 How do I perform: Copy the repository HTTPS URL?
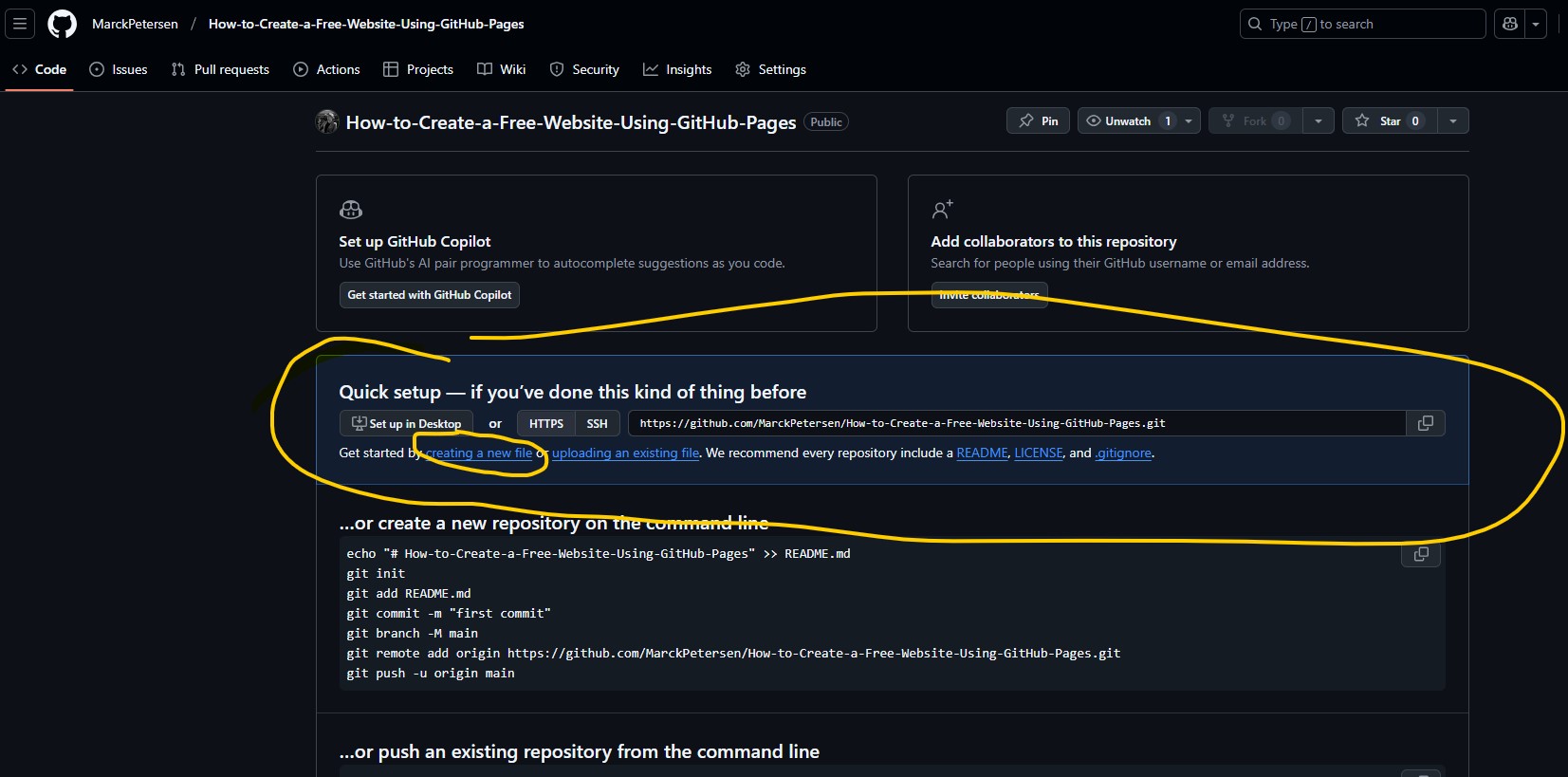1425,423
